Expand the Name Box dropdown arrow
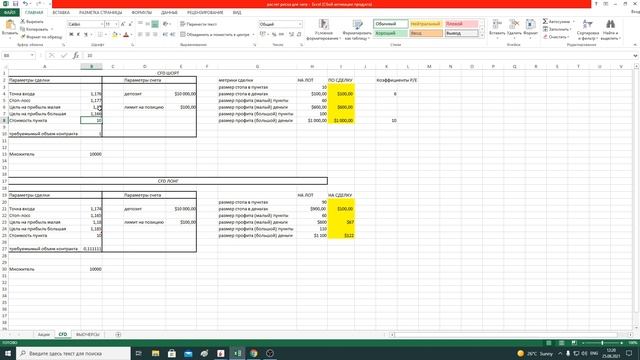The width and height of the screenshot is (640, 360). (x=32, y=56)
